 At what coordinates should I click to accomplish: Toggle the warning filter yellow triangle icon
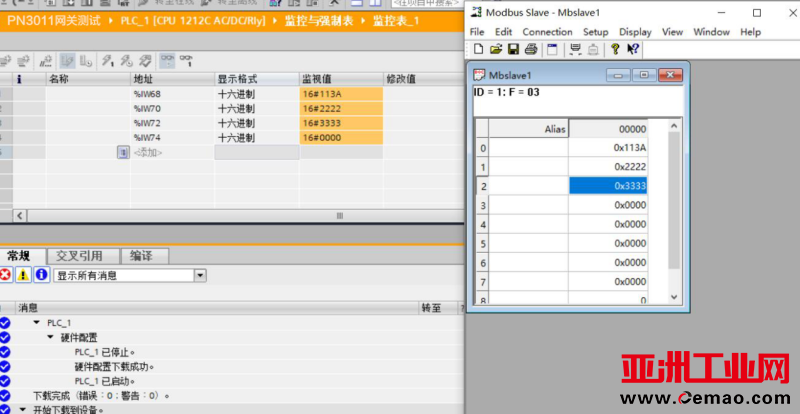23,275
